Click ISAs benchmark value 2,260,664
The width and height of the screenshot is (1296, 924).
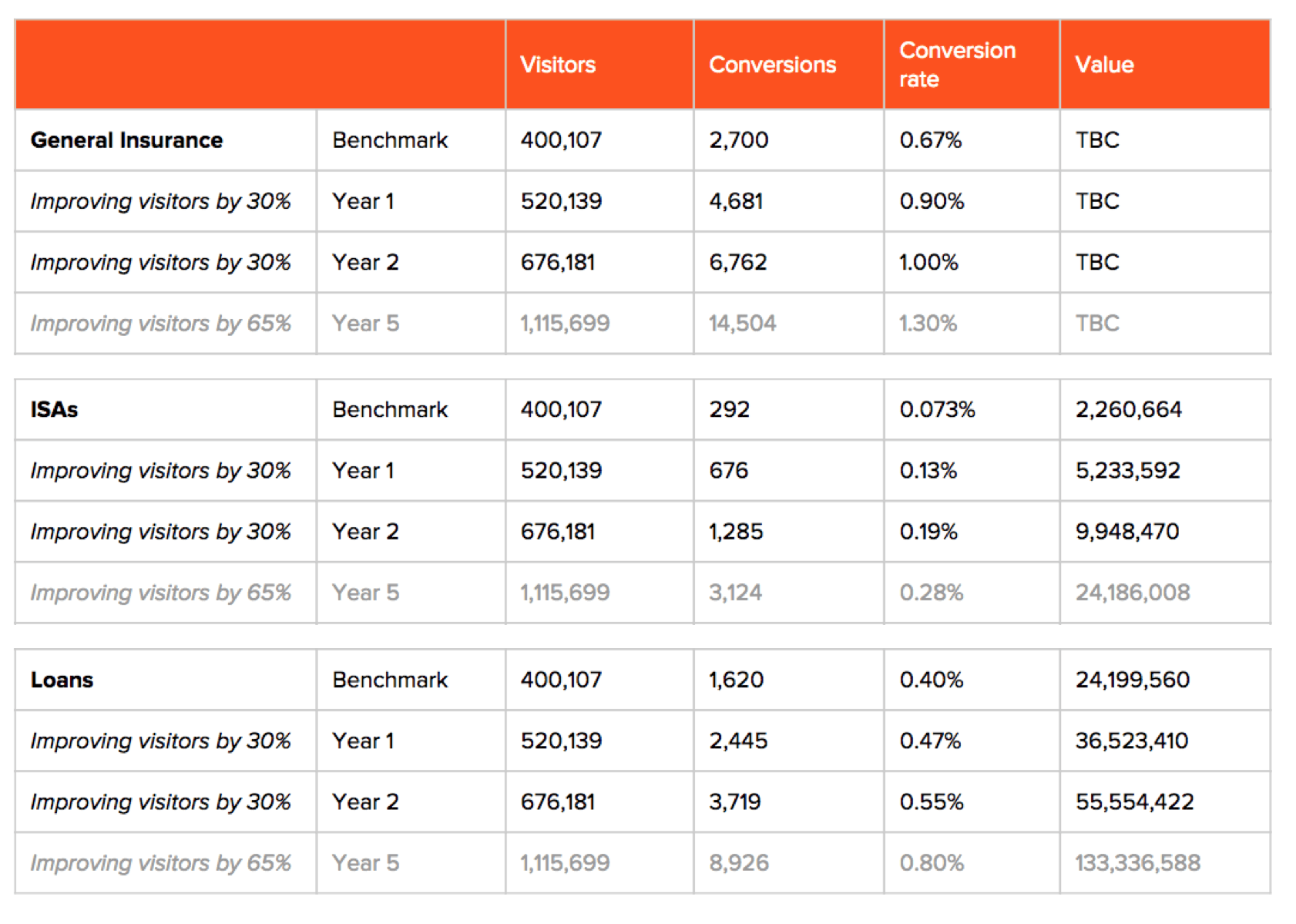[x=1128, y=409]
